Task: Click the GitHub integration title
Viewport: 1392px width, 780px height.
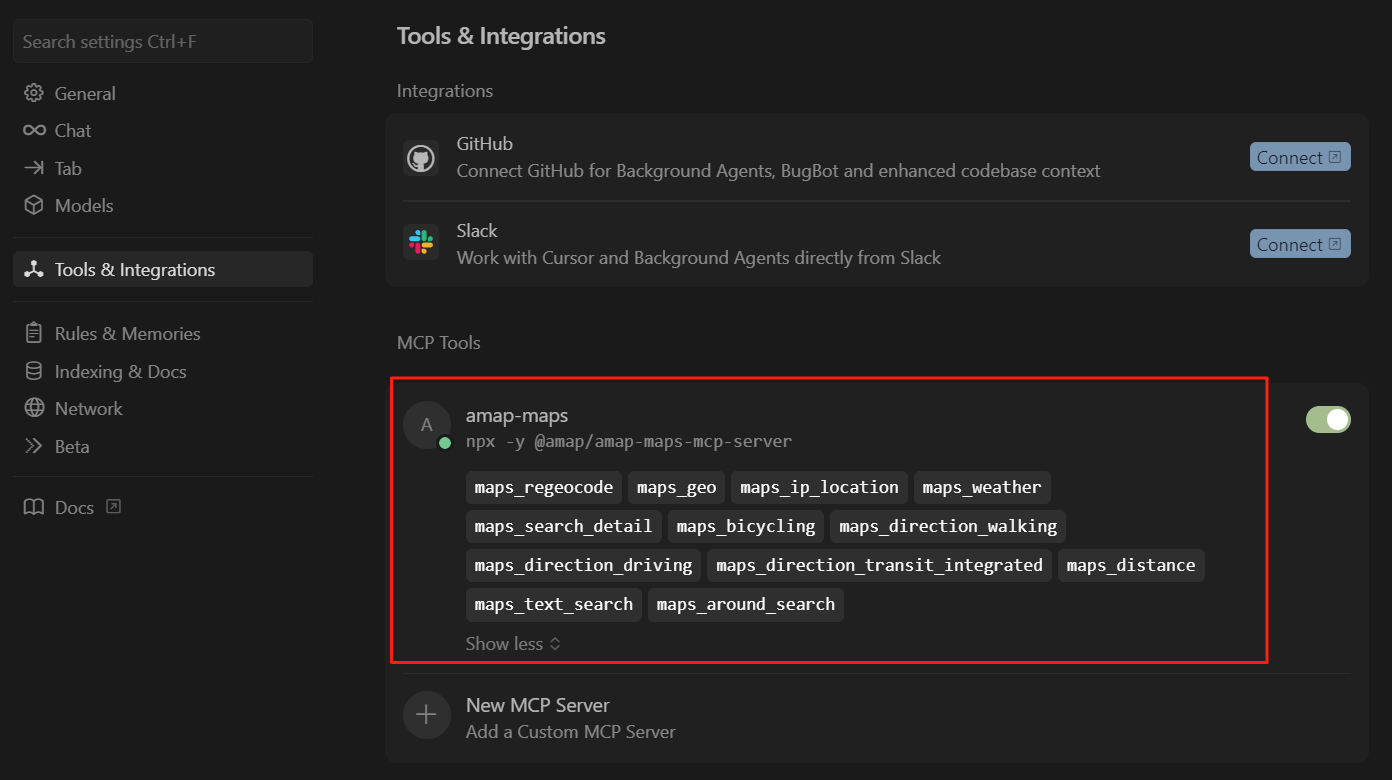Action: (x=485, y=144)
